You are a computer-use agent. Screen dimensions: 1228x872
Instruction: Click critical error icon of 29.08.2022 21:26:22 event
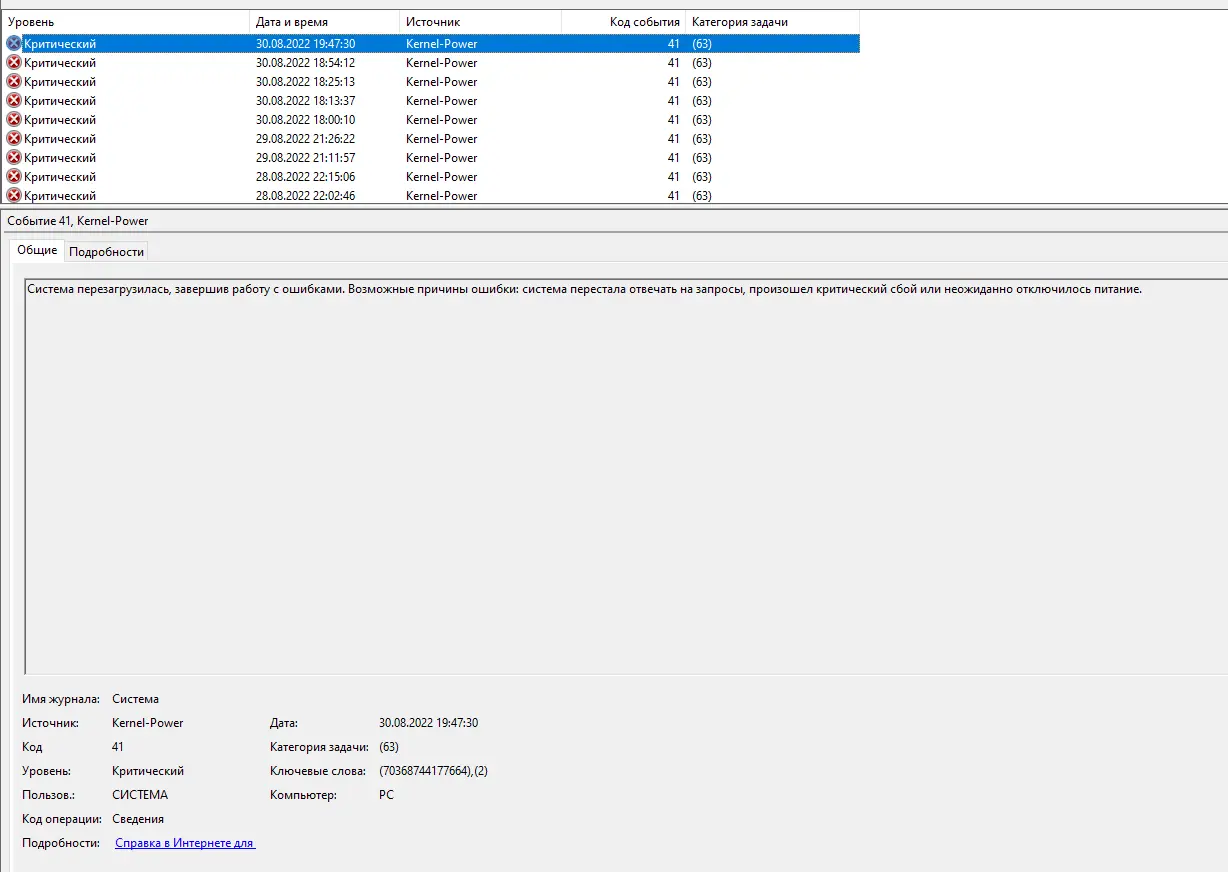pos(13,139)
